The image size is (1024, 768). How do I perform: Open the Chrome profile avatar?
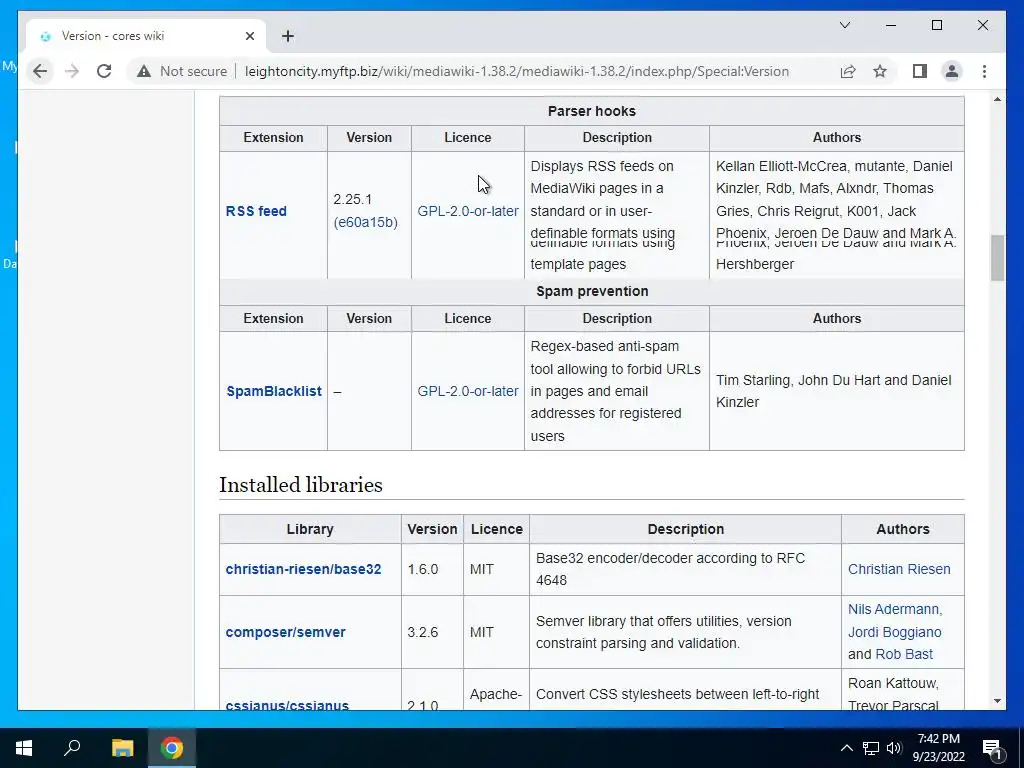tap(952, 71)
